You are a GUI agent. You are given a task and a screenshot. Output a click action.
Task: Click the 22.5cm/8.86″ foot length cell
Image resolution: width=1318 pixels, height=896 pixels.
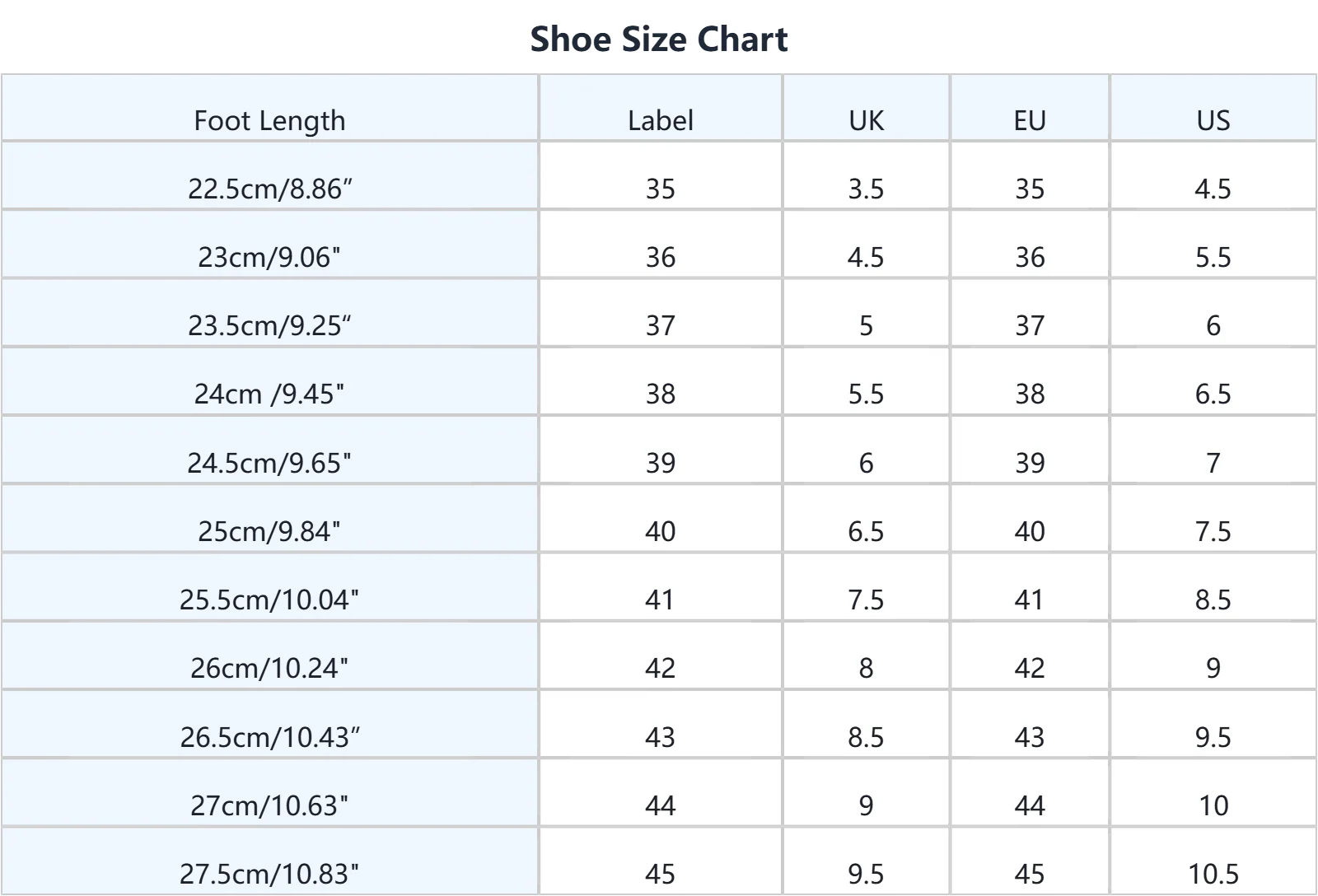coord(269,189)
